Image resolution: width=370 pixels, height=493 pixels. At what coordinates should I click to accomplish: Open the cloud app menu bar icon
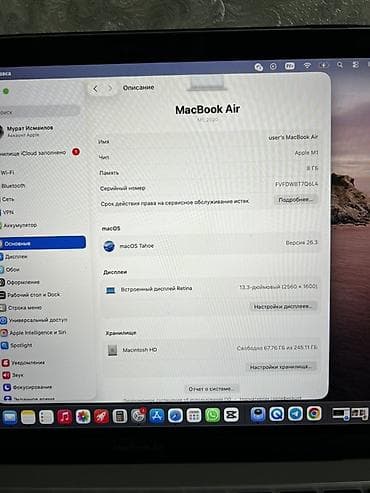[x=259, y=67]
